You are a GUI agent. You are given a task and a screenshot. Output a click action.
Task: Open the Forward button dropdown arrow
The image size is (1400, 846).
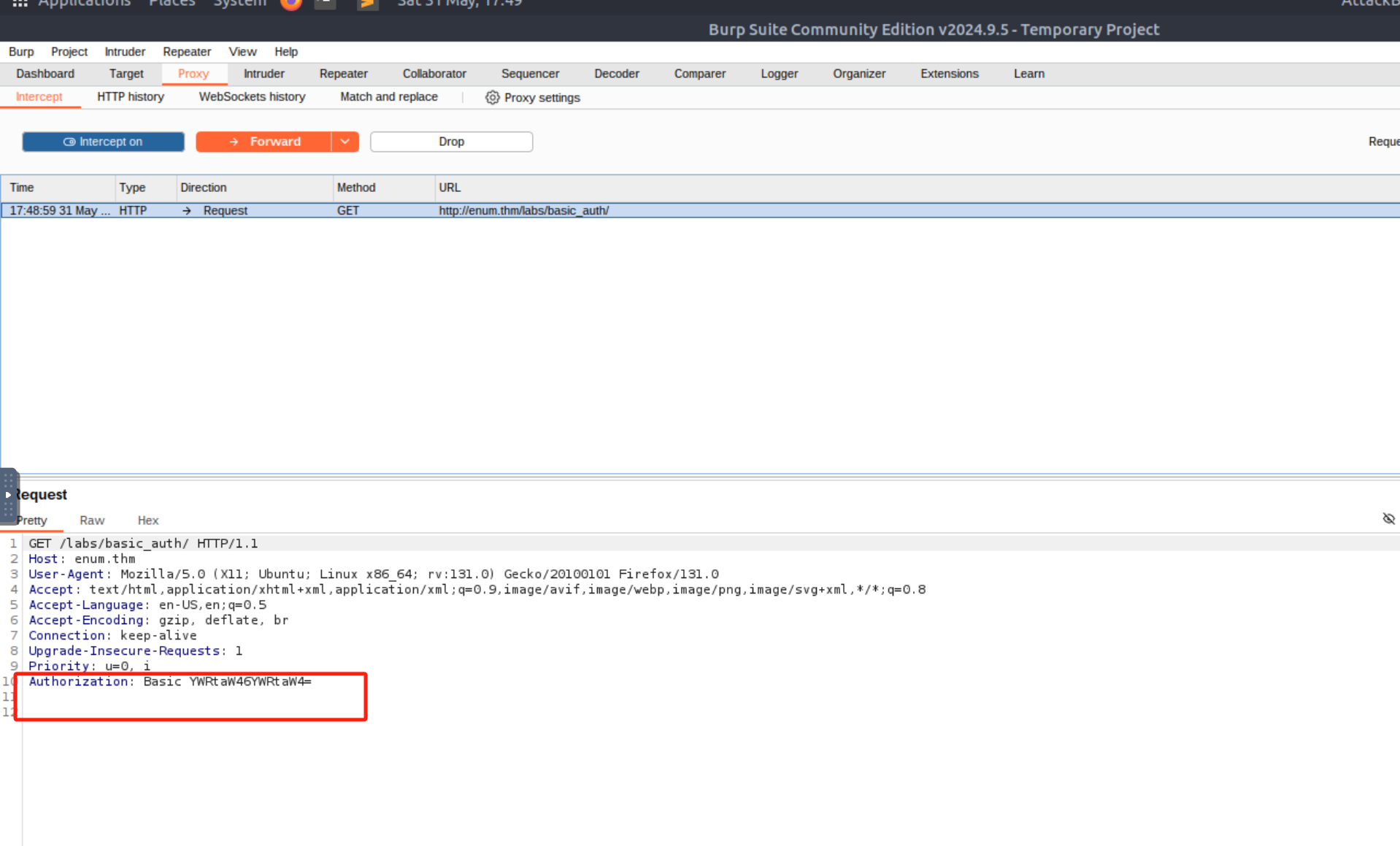point(345,142)
